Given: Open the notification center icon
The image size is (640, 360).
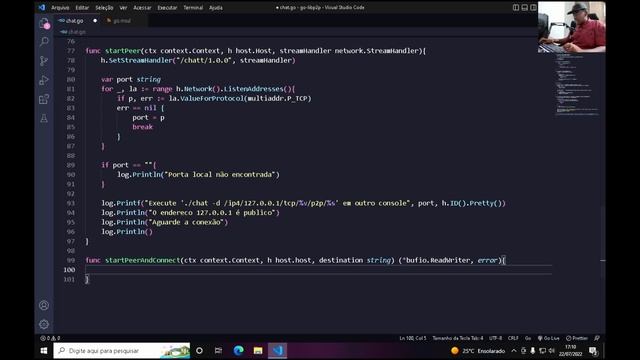Looking at the screenshot, I should 593,351.
